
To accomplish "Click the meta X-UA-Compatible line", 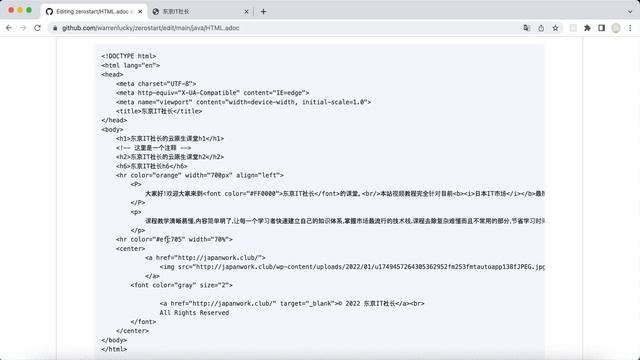I will (212, 93).
